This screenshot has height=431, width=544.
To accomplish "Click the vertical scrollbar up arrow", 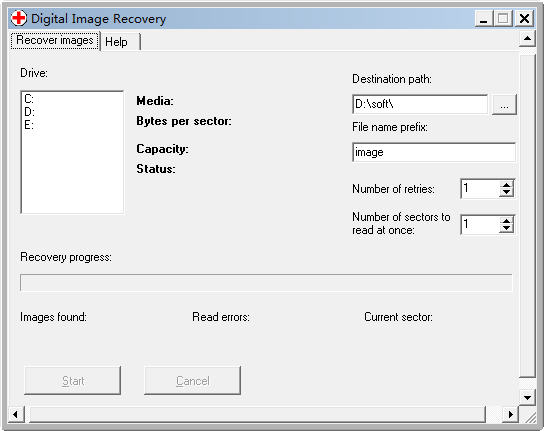I will click(x=527, y=39).
